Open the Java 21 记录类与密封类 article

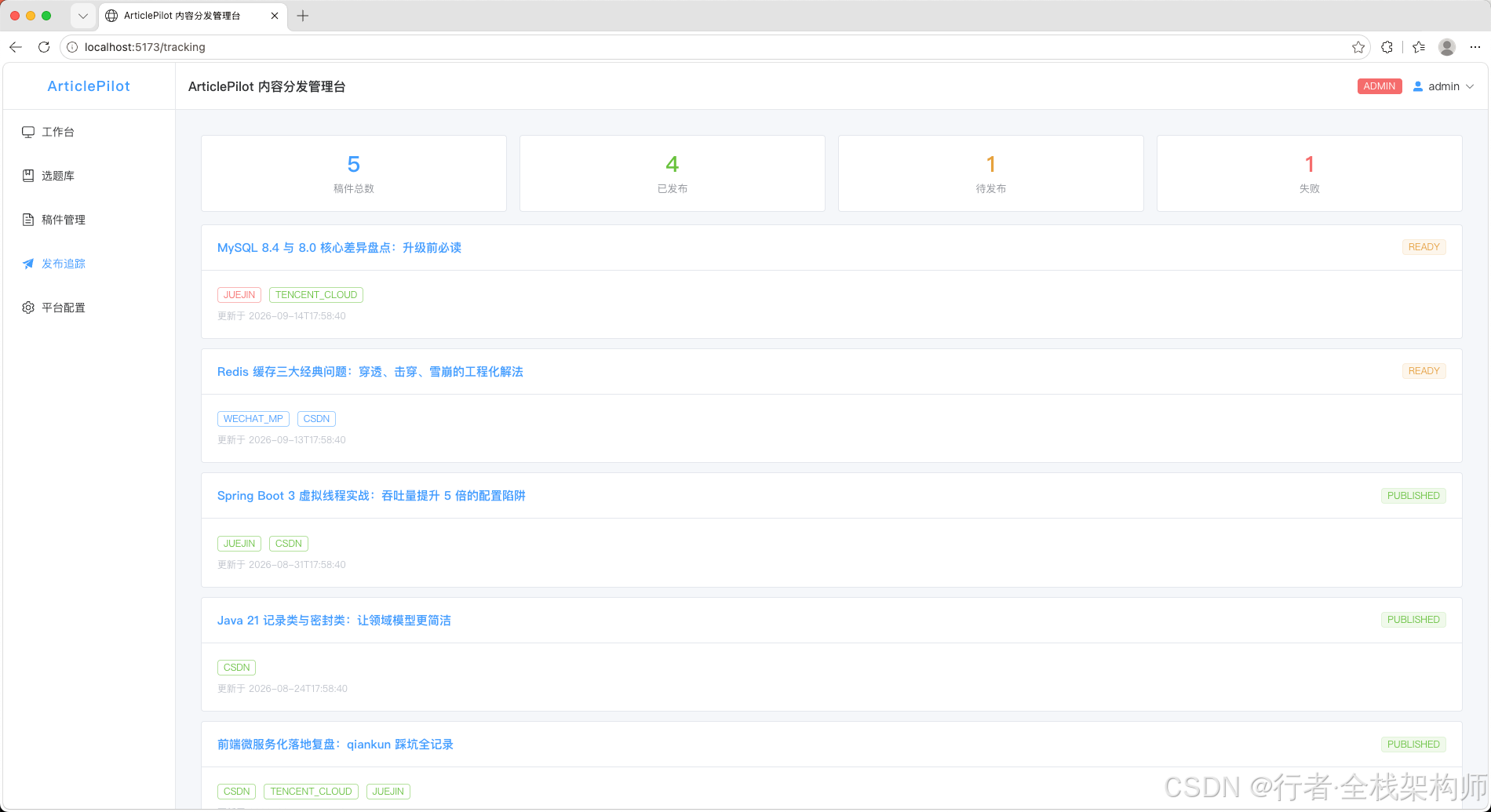[x=334, y=621]
